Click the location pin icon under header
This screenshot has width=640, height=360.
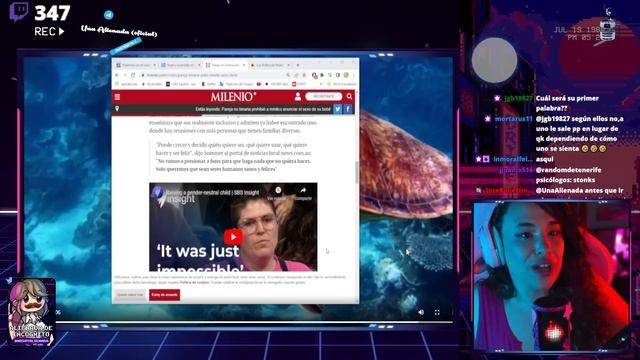[x=117, y=109]
